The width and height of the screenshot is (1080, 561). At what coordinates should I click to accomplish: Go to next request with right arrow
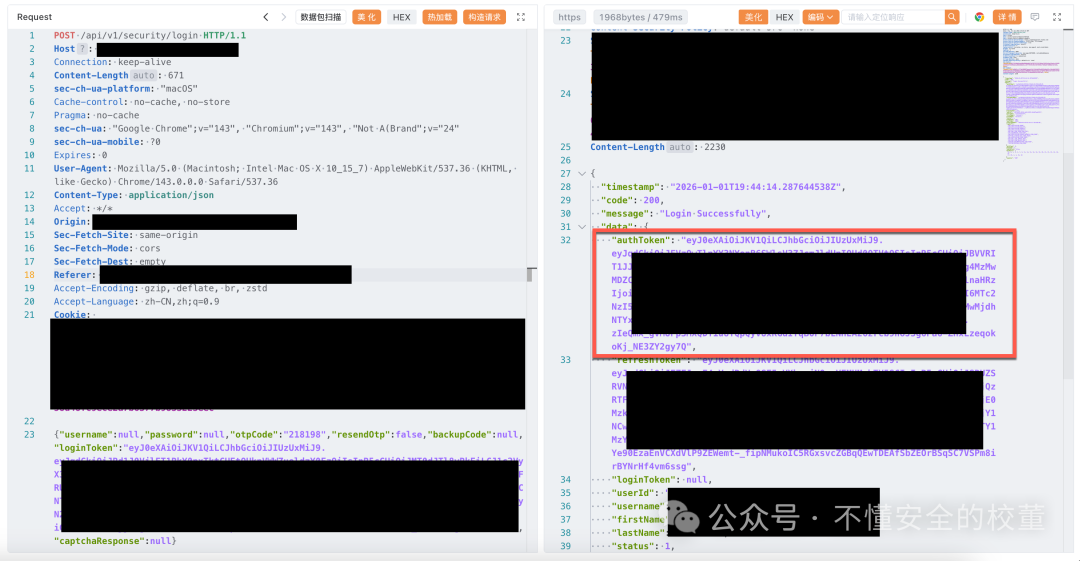point(284,17)
